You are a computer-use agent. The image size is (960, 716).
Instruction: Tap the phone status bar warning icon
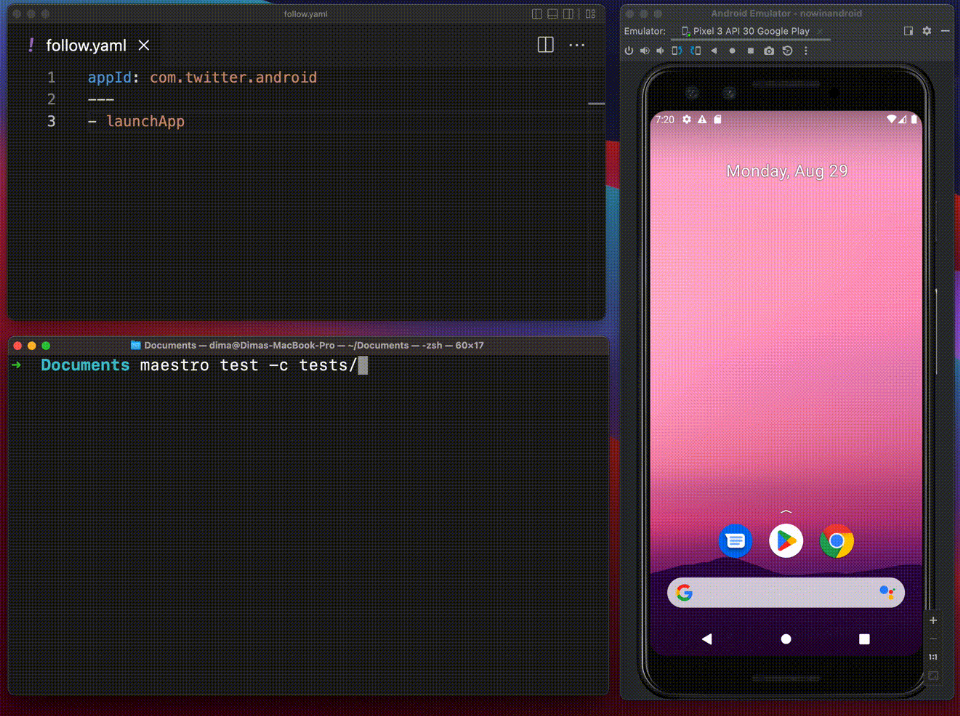click(702, 119)
